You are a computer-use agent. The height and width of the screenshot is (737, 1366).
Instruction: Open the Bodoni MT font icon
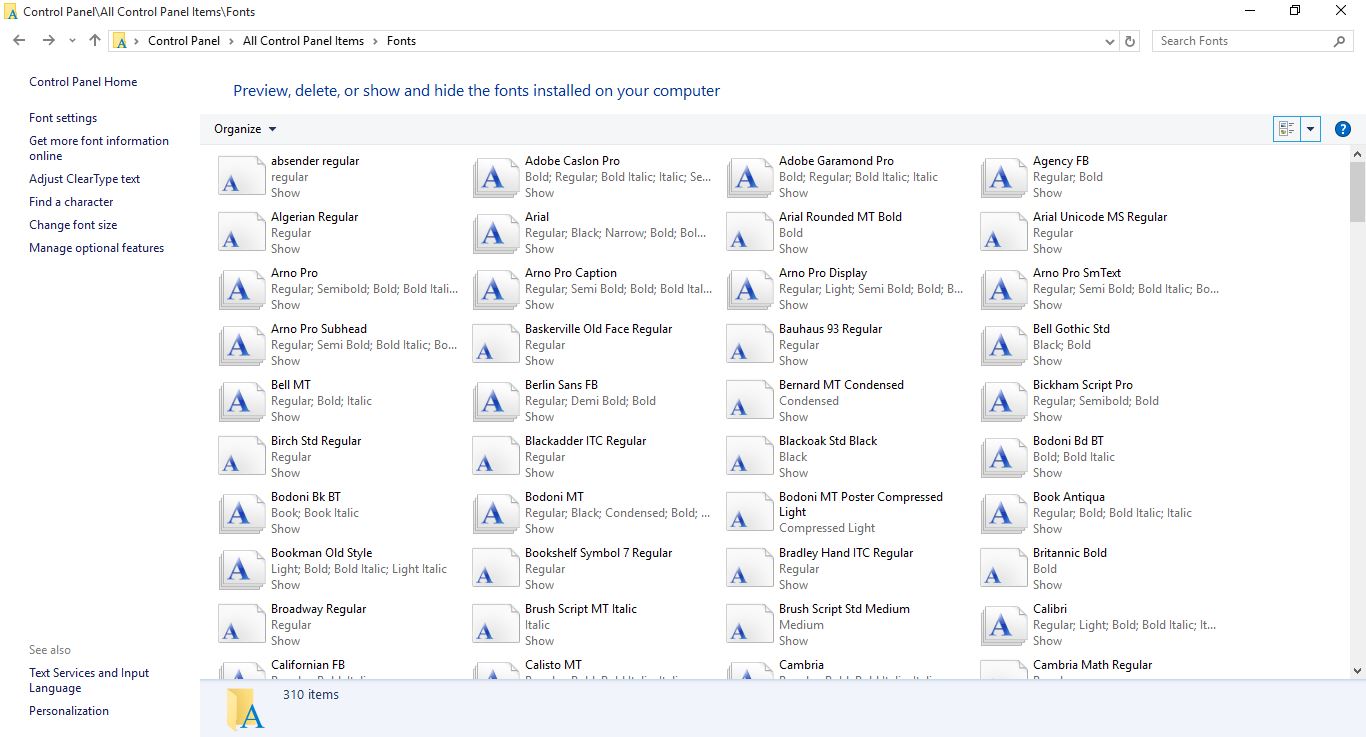click(495, 512)
